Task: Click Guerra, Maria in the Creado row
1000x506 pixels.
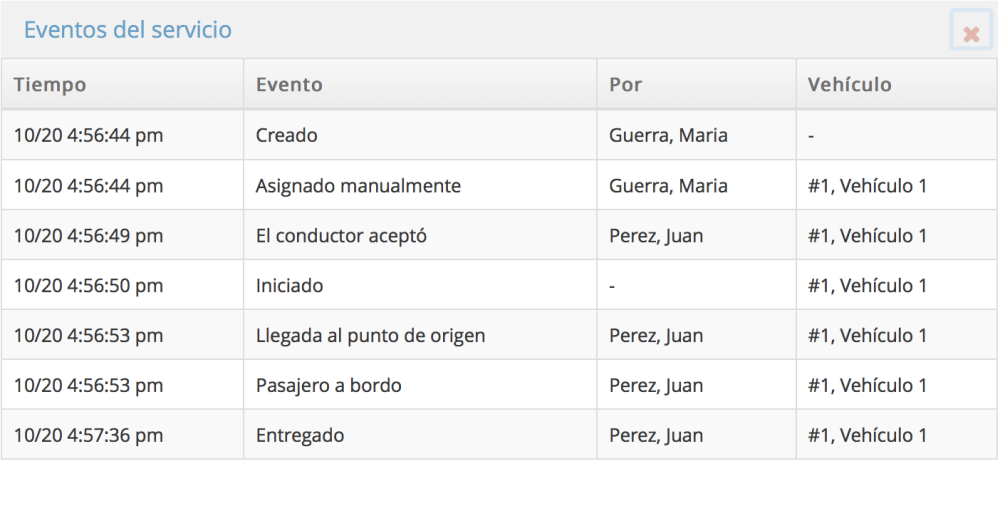Action: tap(668, 136)
